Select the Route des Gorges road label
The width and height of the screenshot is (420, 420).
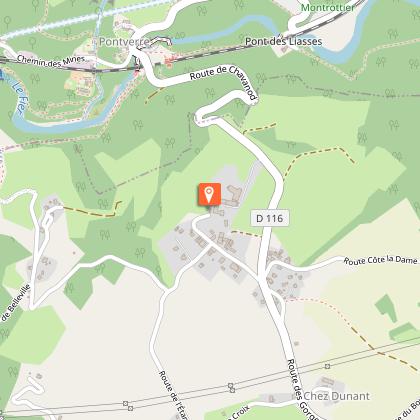[299, 389]
